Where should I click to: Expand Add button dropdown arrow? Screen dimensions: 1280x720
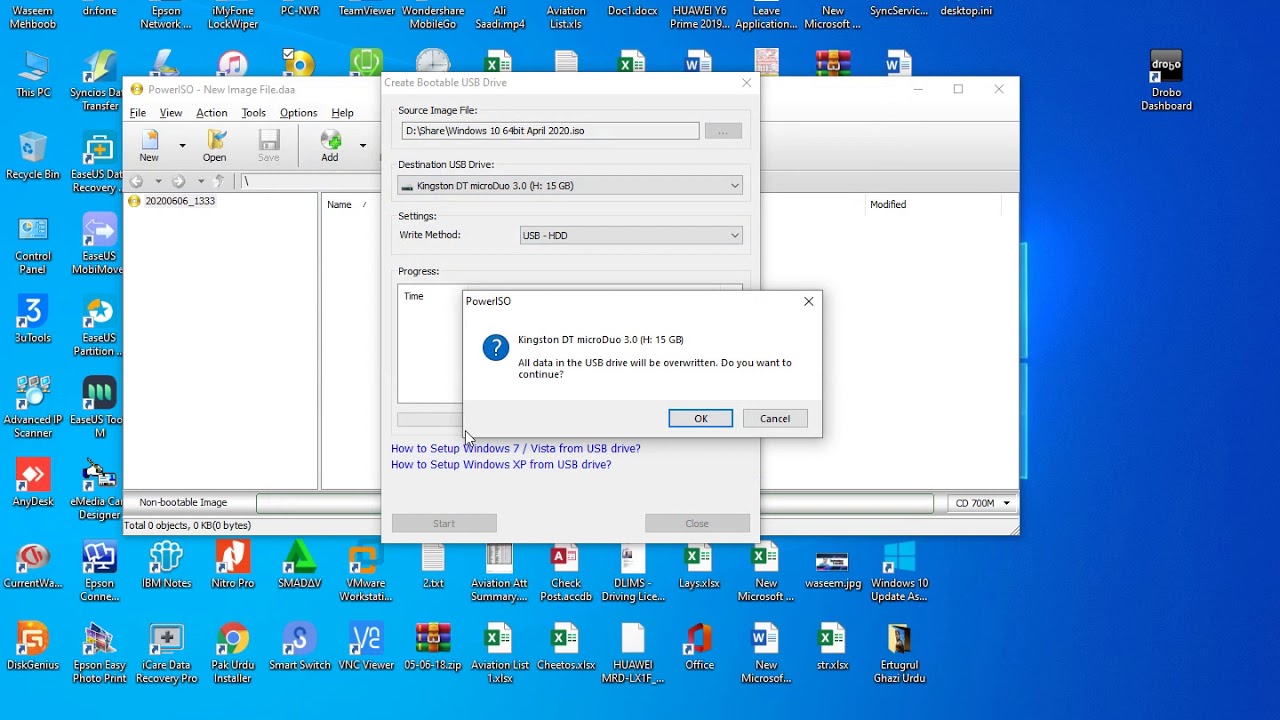(x=362, y=146)
